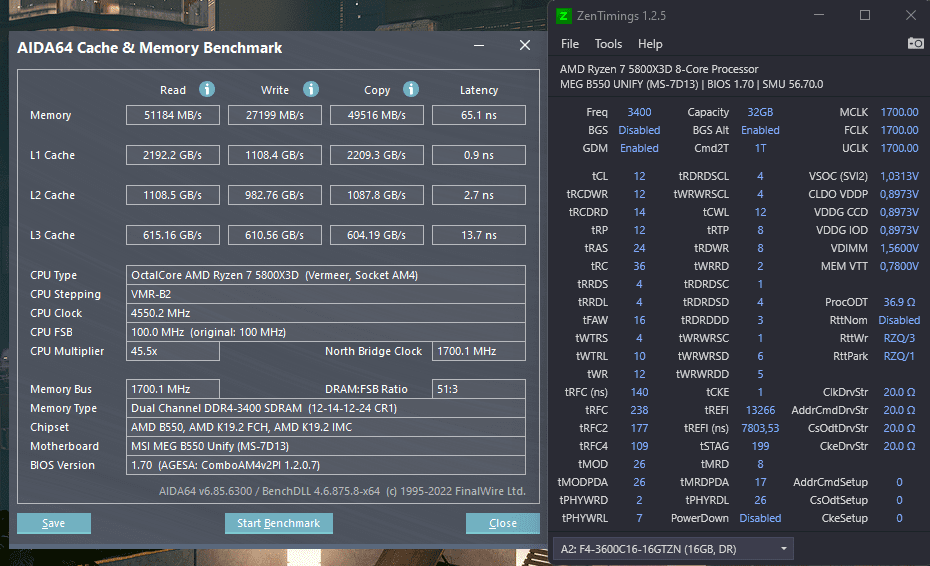
Task: Click the VDIMM value 1,5600V
Action: tap(899, 248)
